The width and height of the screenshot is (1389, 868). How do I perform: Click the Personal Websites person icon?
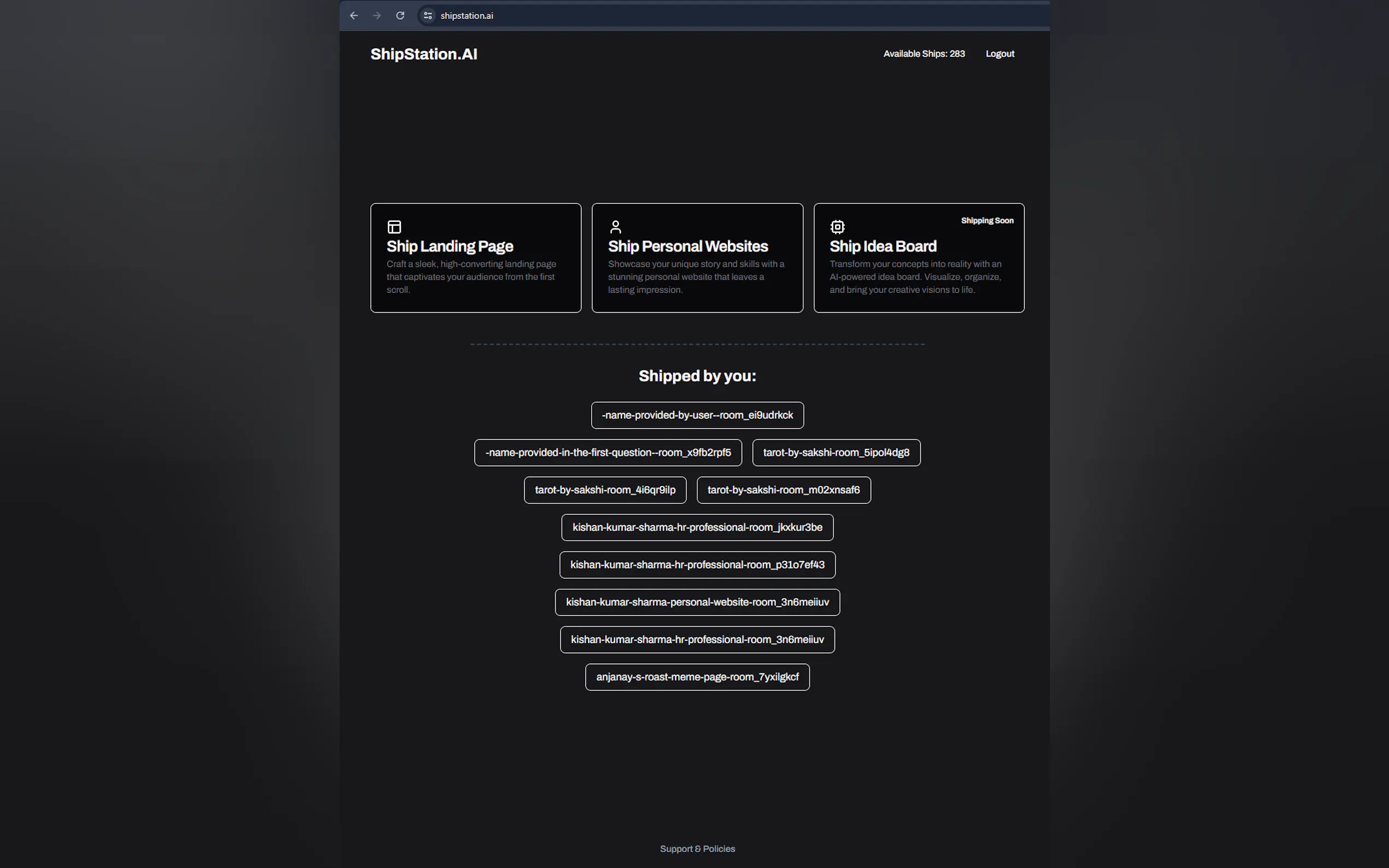616,227
